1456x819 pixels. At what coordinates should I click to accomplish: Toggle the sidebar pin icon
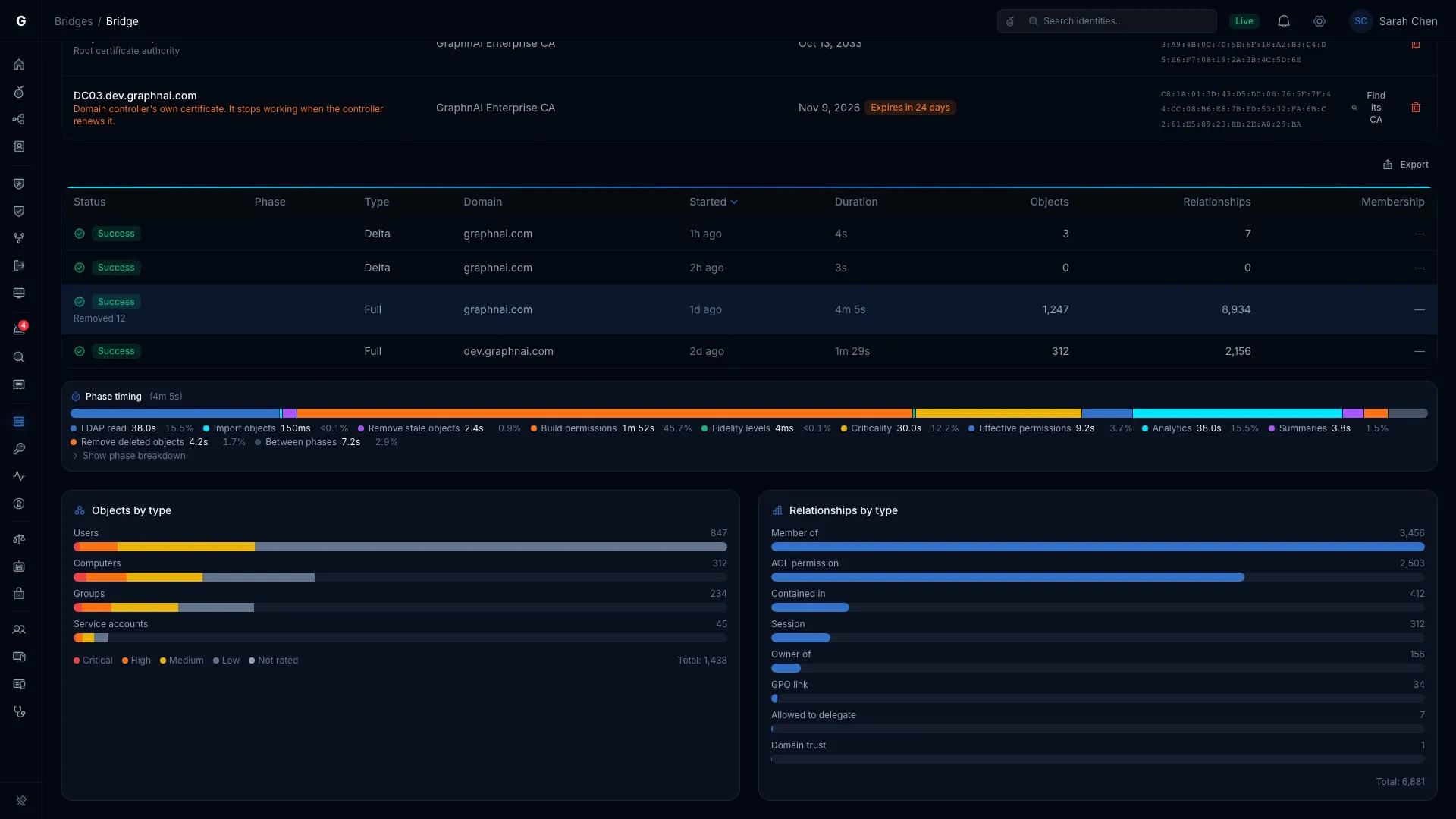21,800
